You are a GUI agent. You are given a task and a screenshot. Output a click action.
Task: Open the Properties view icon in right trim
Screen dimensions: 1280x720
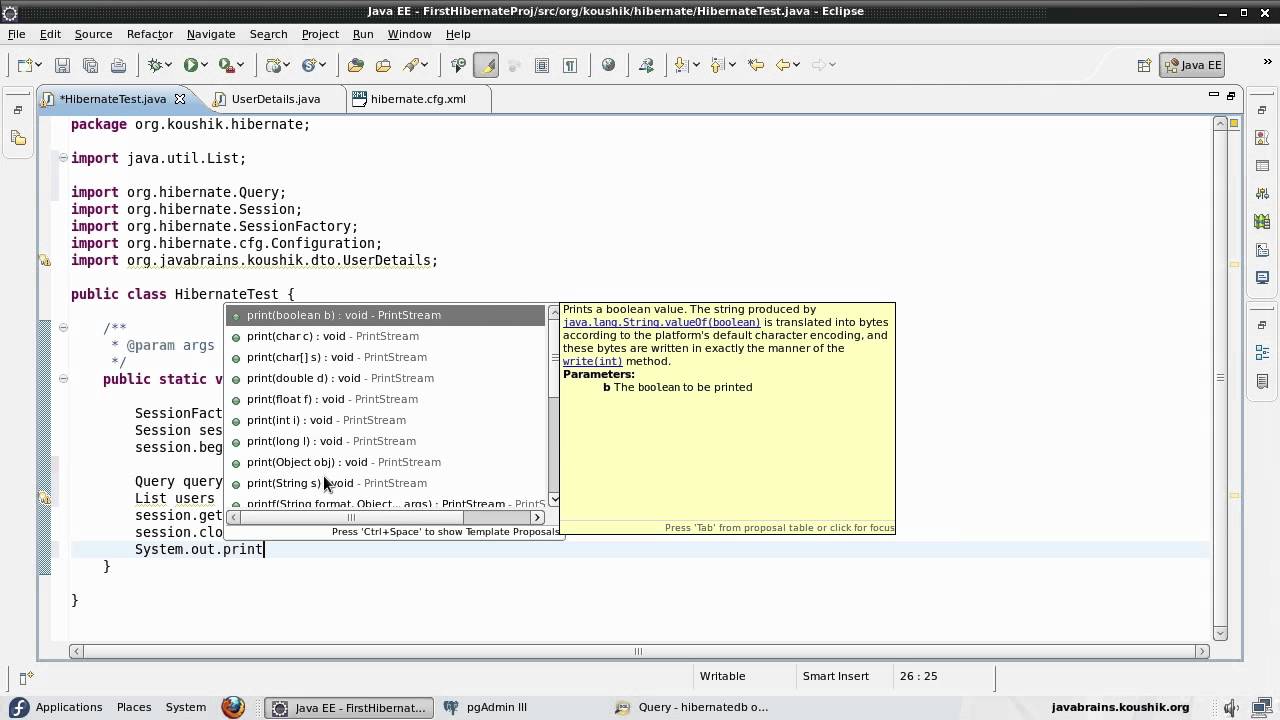click(1262, 166)
